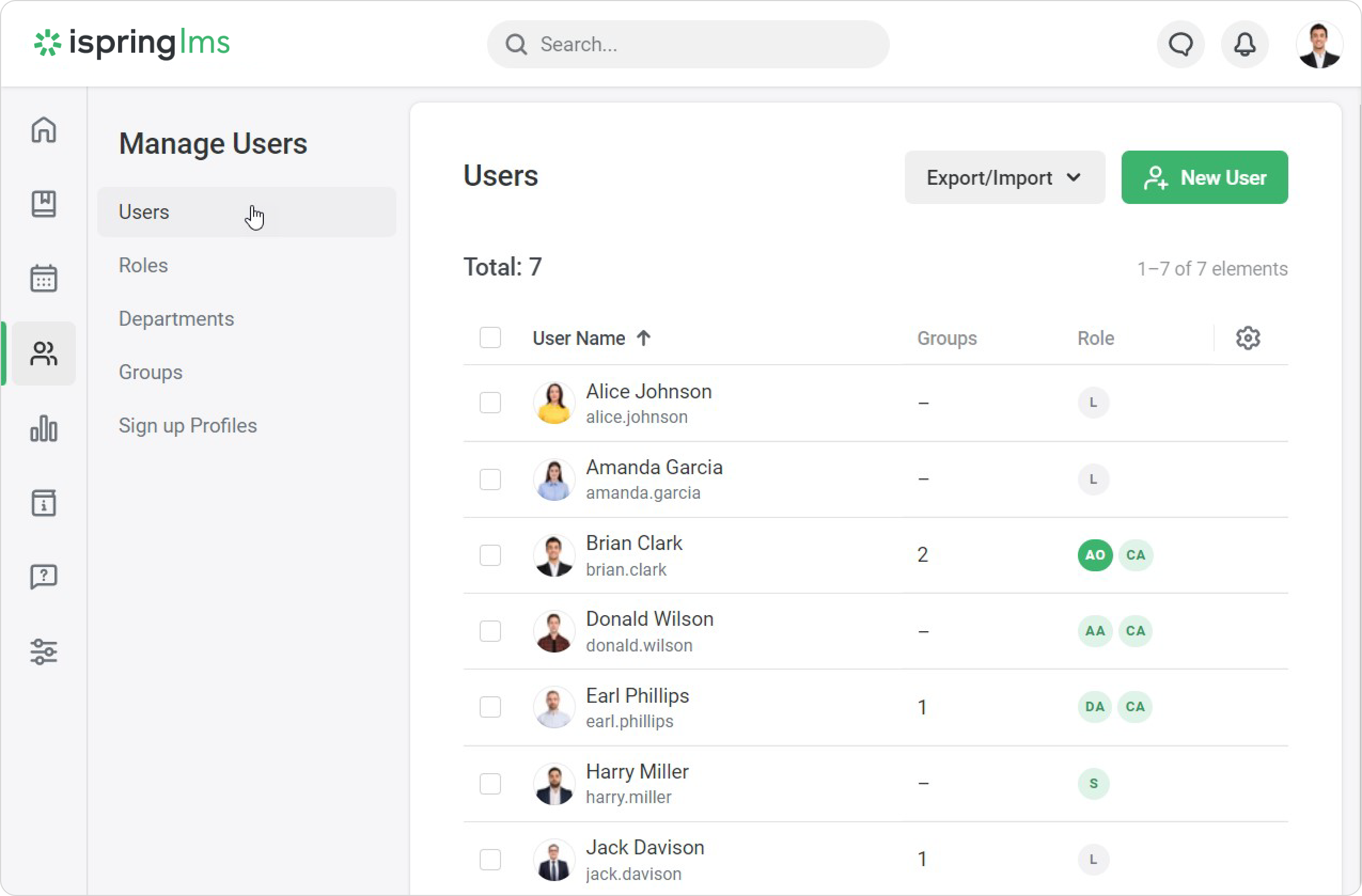1362x896 pixels.
Task: Check the box next to Alice Johnson
Action: click(x=490, y=403)
